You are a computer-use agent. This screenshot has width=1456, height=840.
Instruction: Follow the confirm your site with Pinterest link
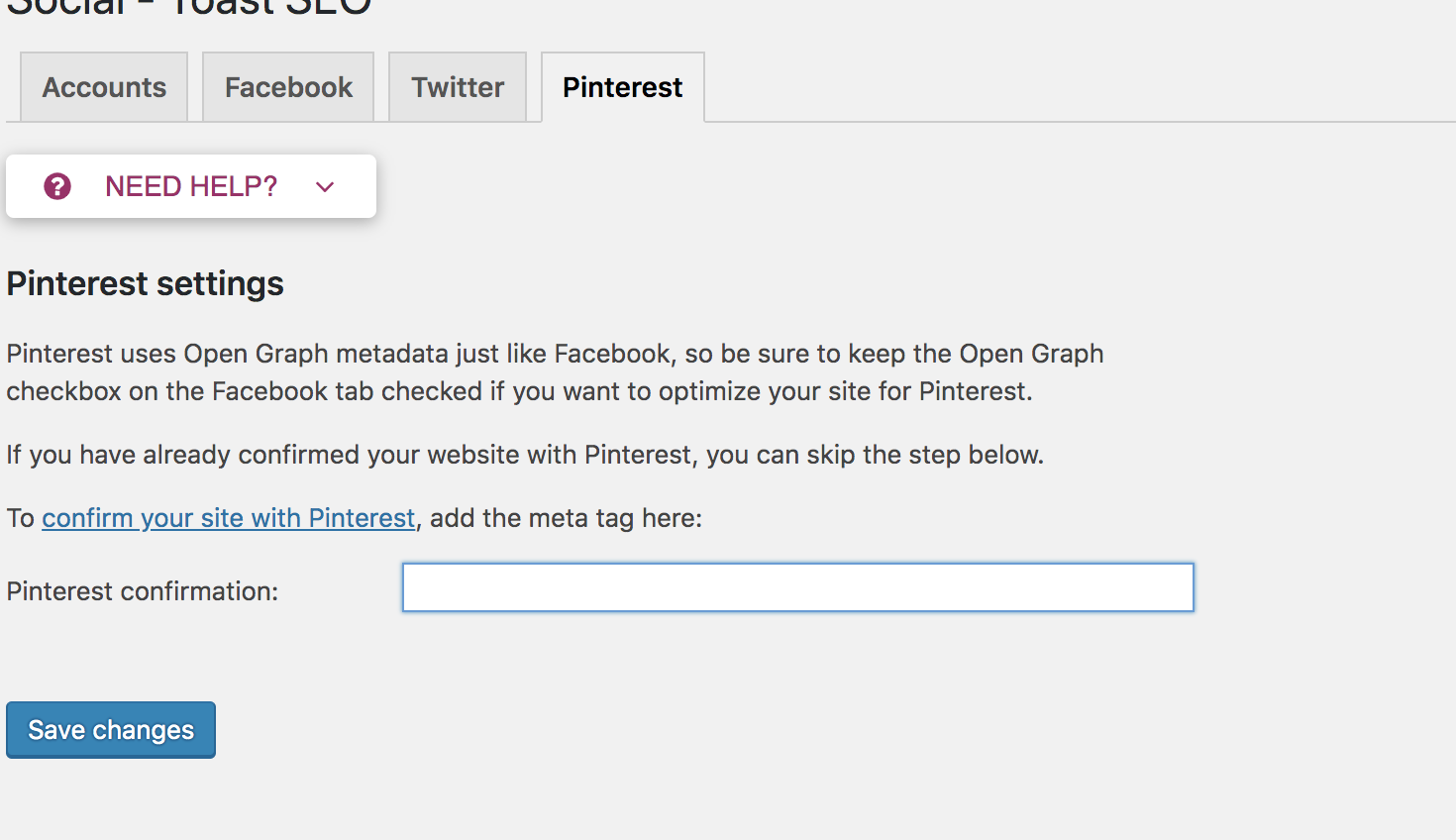coord(228,518)
